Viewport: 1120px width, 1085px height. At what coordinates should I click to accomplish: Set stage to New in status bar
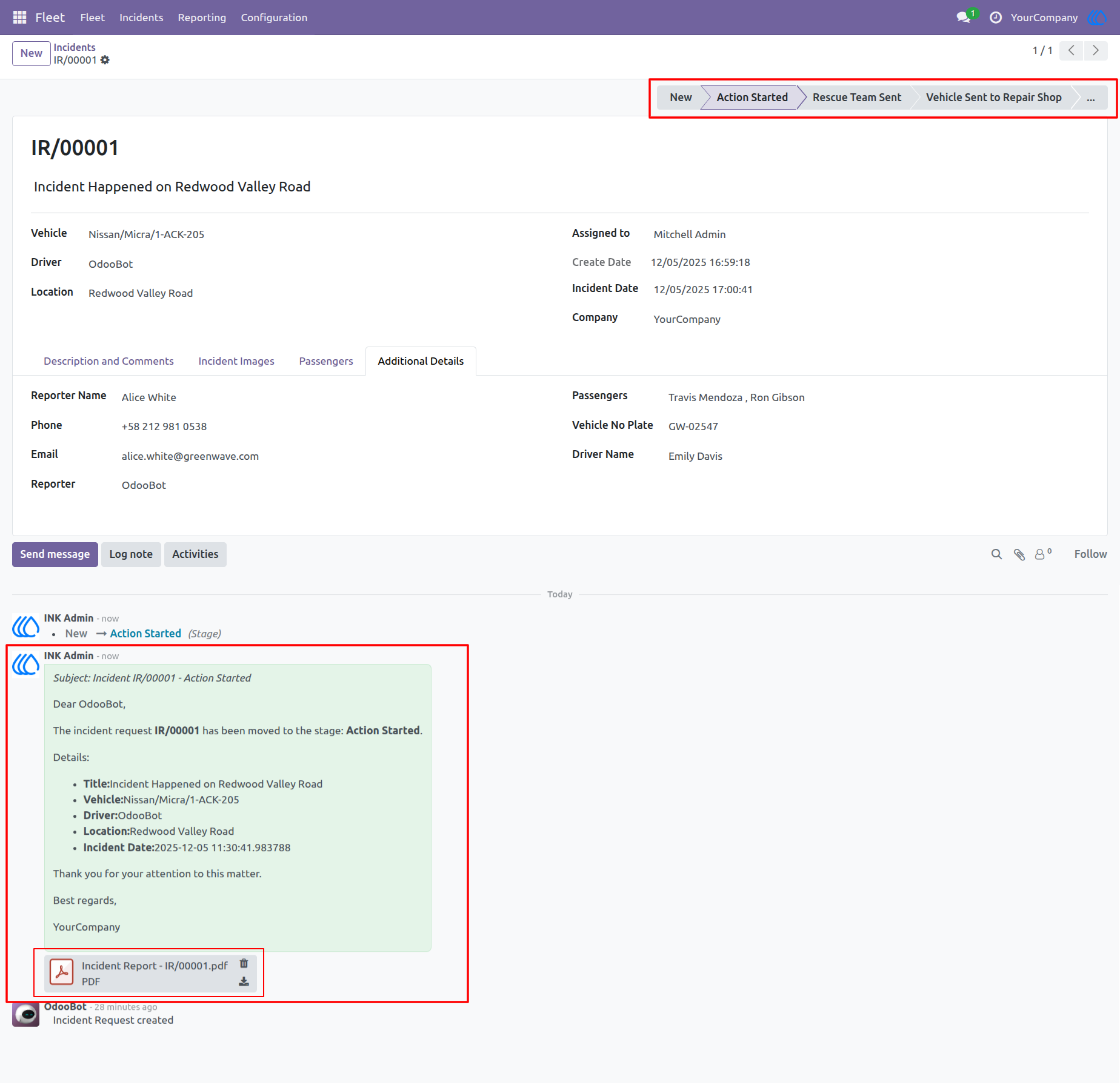click(x=680, y=98)
